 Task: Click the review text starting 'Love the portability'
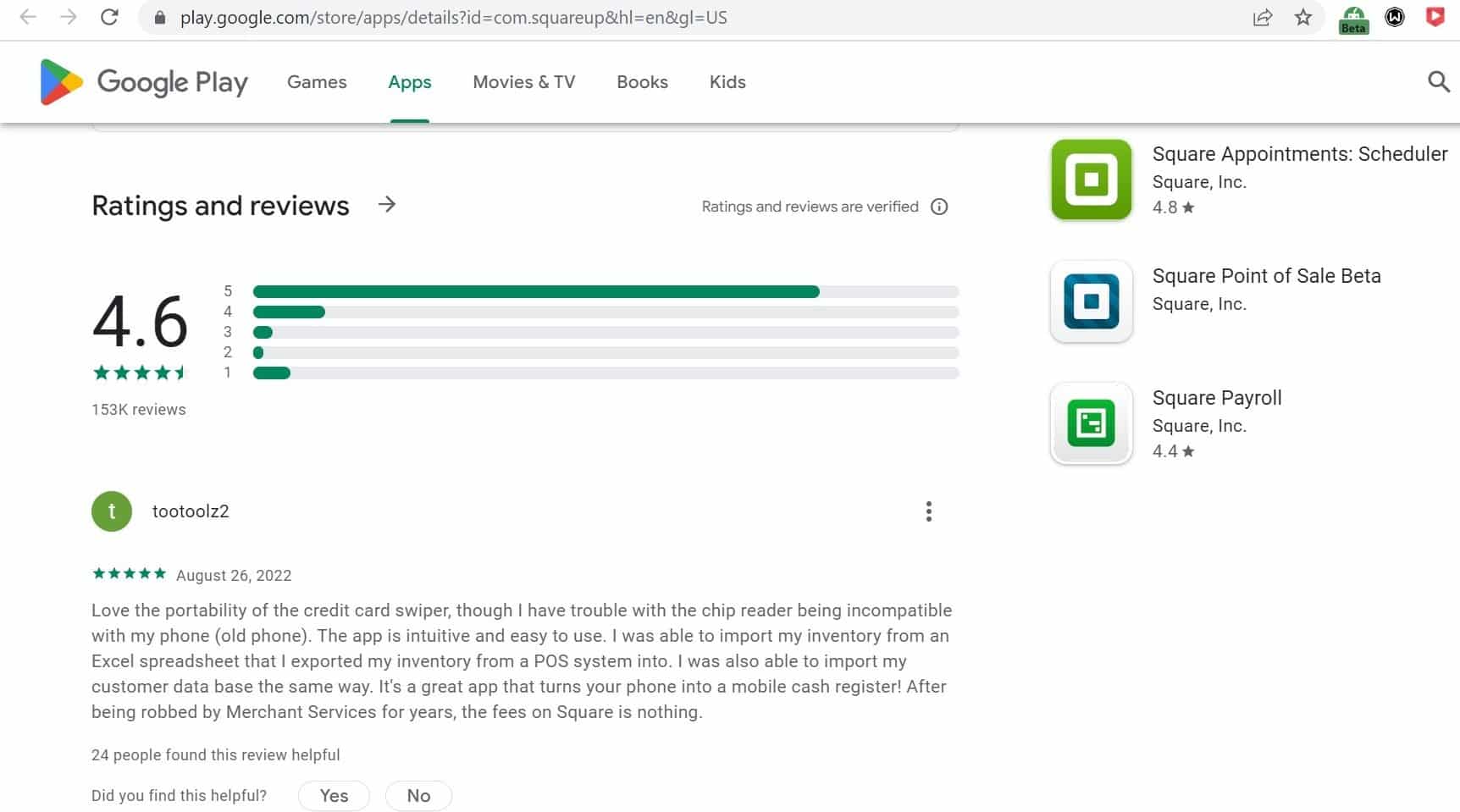[x=522, y=661]
